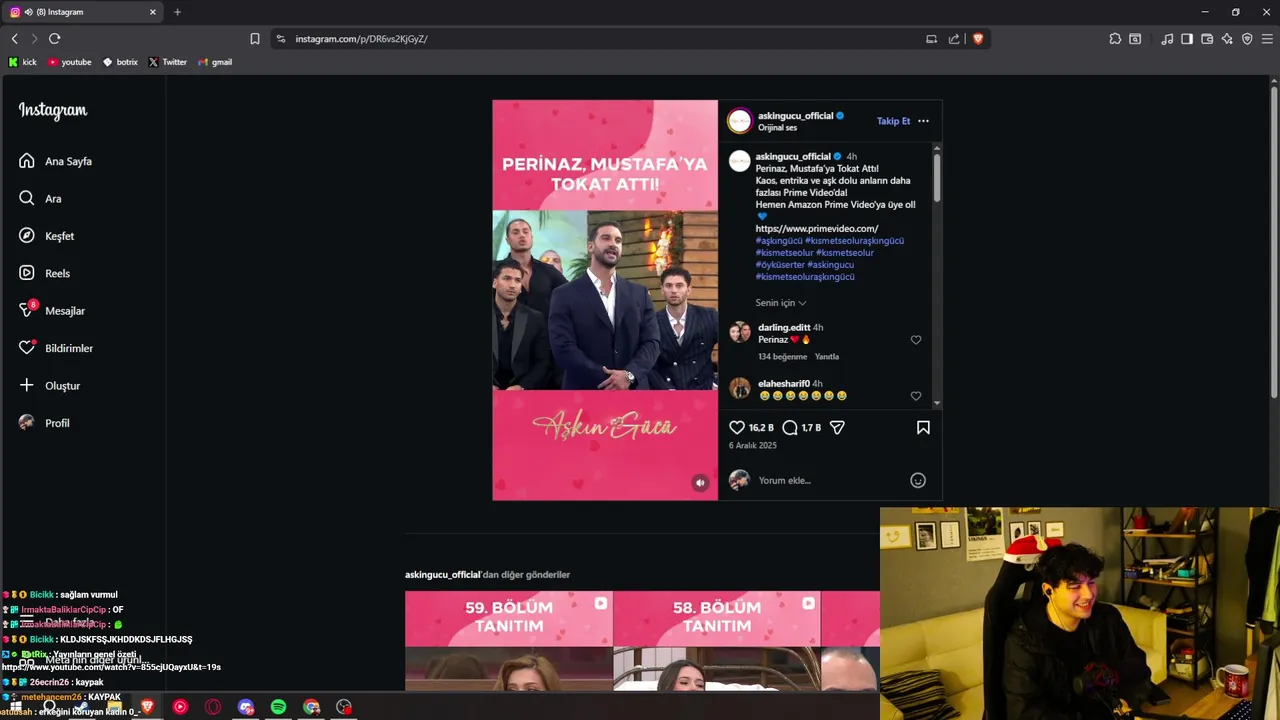Image resolution: width=1280 pixels, height=720 pixels.
Task: Open a new browser tab
Action: pos(177,12)
